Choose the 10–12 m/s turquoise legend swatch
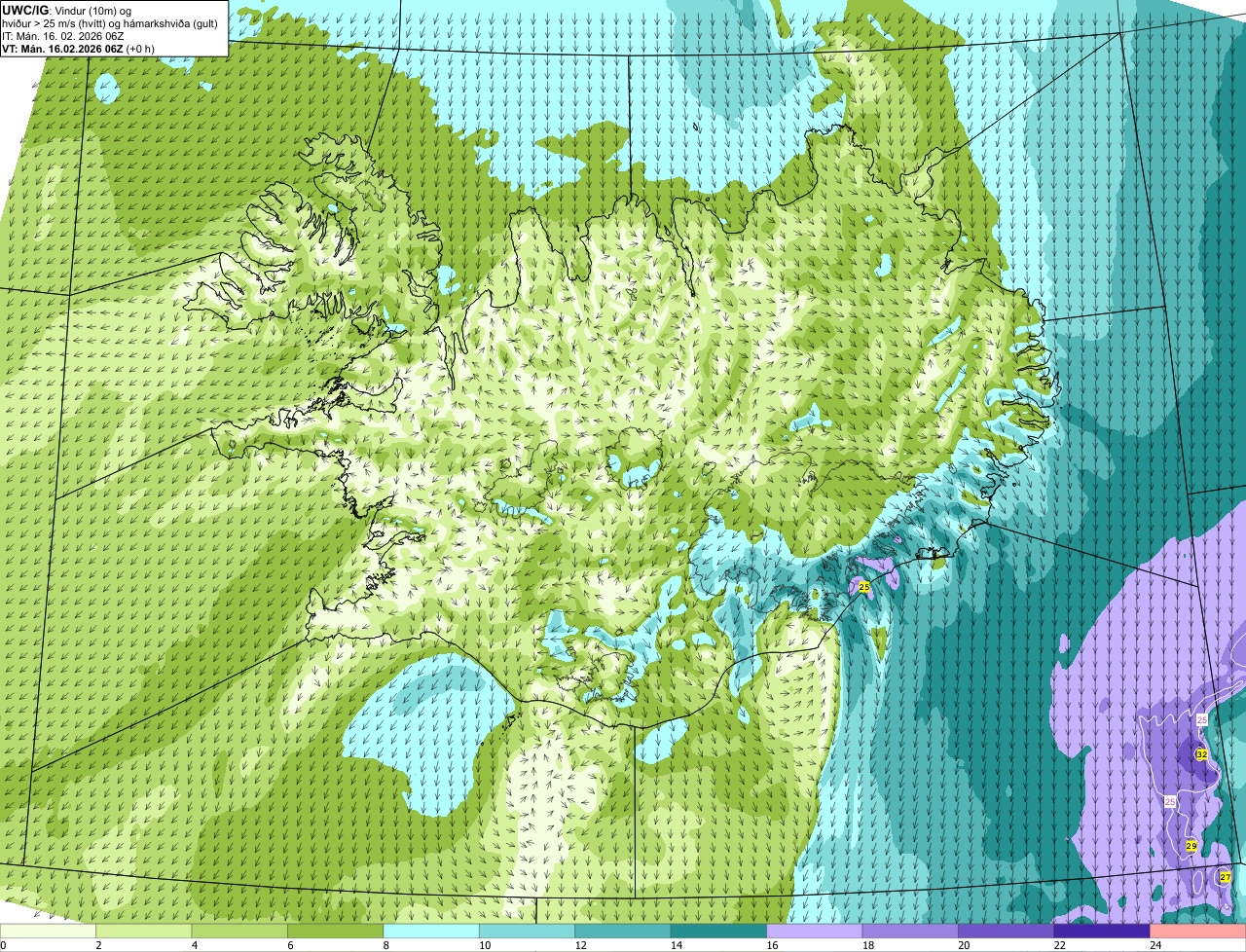The width and height of the screenshot is (1246, 952). pyautogui.click(x=527, y=931)
